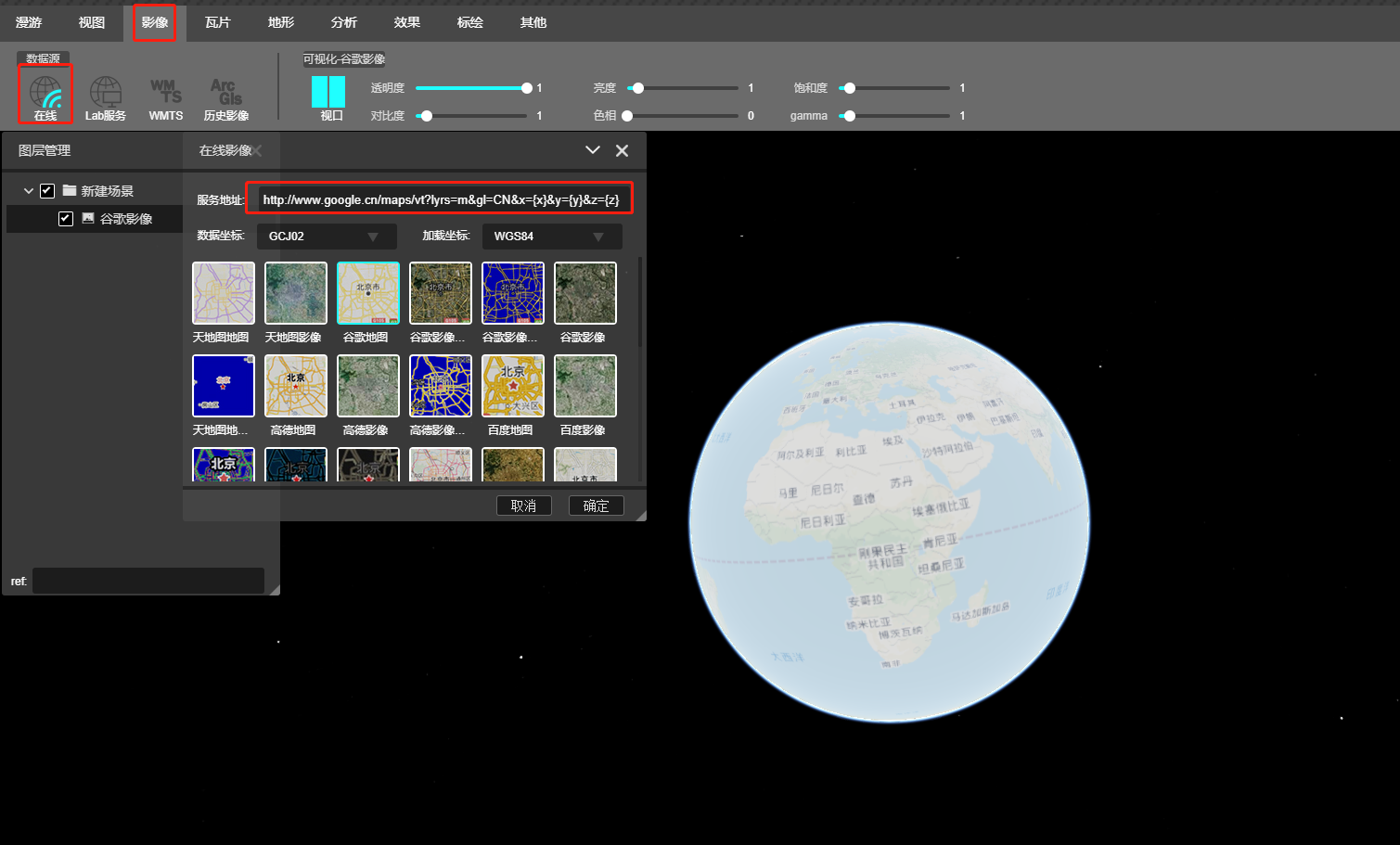Image resolution: width=1400 pixels, height=845 pixels.
Task: Pick the 天地图影像 thumbnail
Action: 295,293
